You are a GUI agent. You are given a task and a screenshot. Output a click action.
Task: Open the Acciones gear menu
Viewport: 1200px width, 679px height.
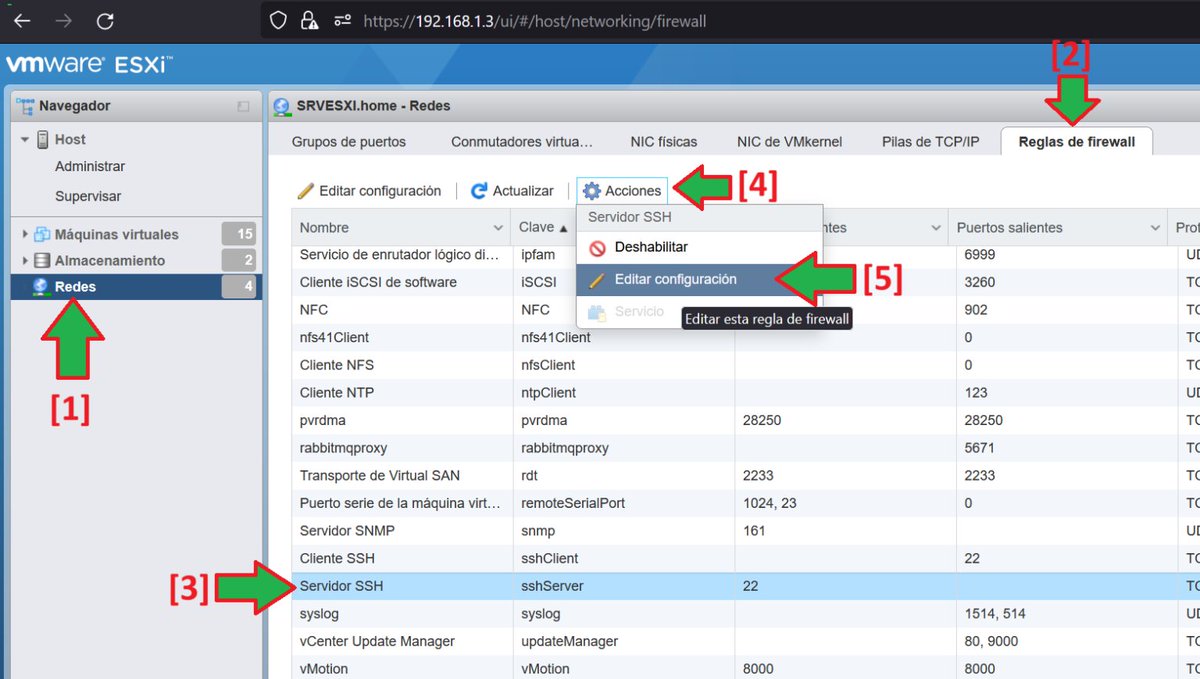tap(622, 191)
